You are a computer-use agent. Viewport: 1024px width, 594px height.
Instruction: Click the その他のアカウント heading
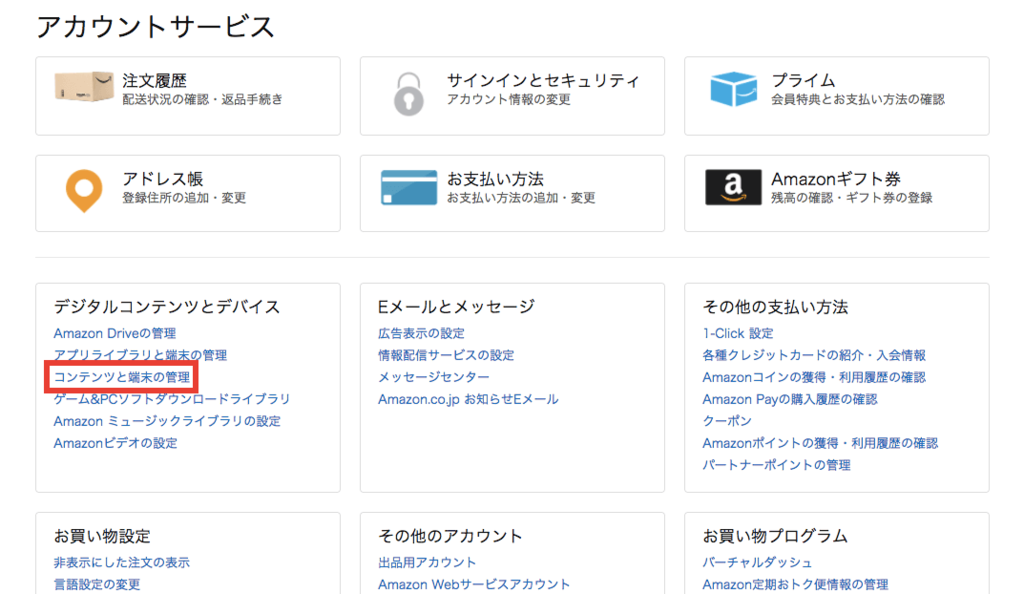click(x=451, y=536)
